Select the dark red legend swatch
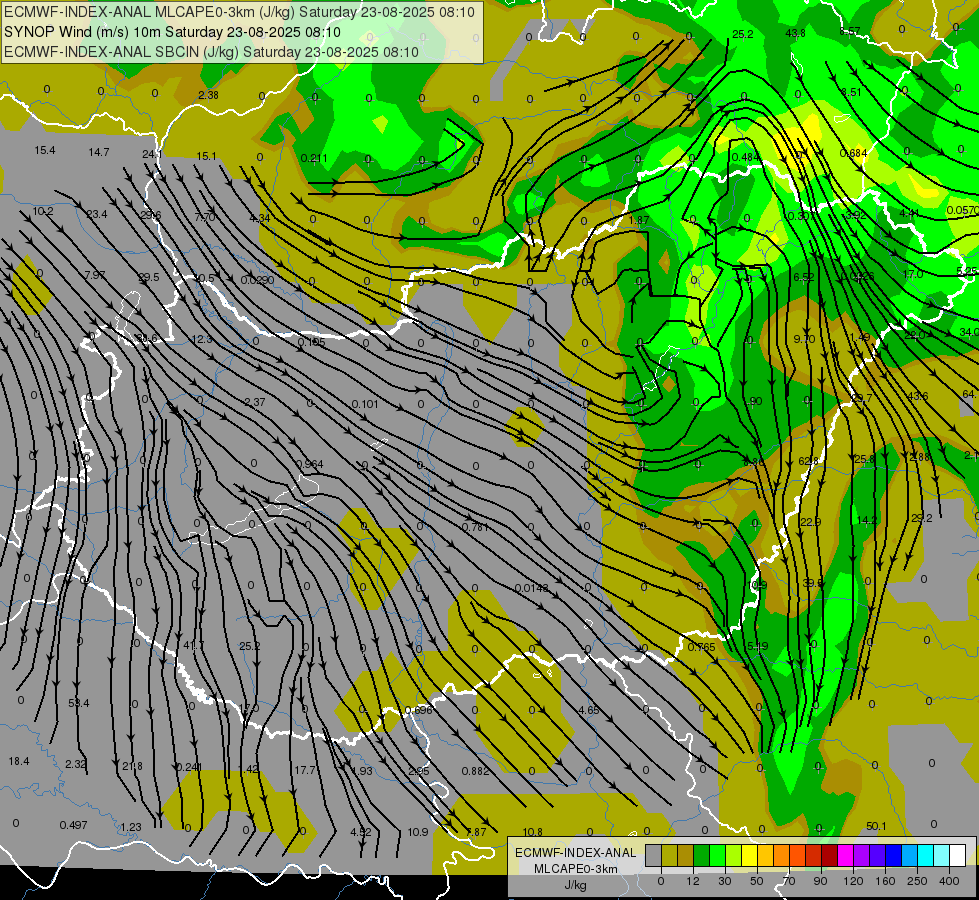Image resolution: width=979 pixels, height=900 pixels. (830, 855)
